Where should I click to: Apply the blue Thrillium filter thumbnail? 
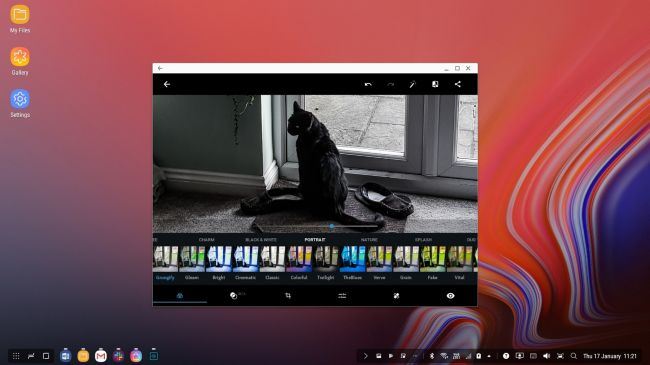point(352,259)
